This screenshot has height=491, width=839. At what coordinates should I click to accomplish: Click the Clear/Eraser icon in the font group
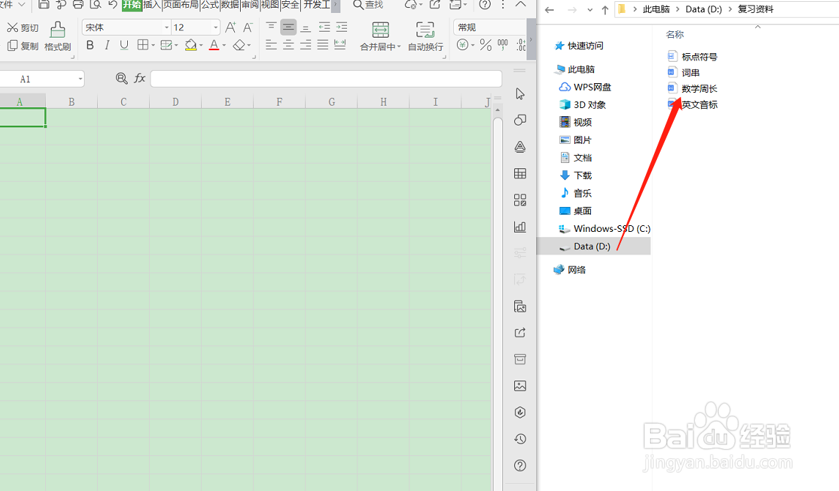coord(239,45)
